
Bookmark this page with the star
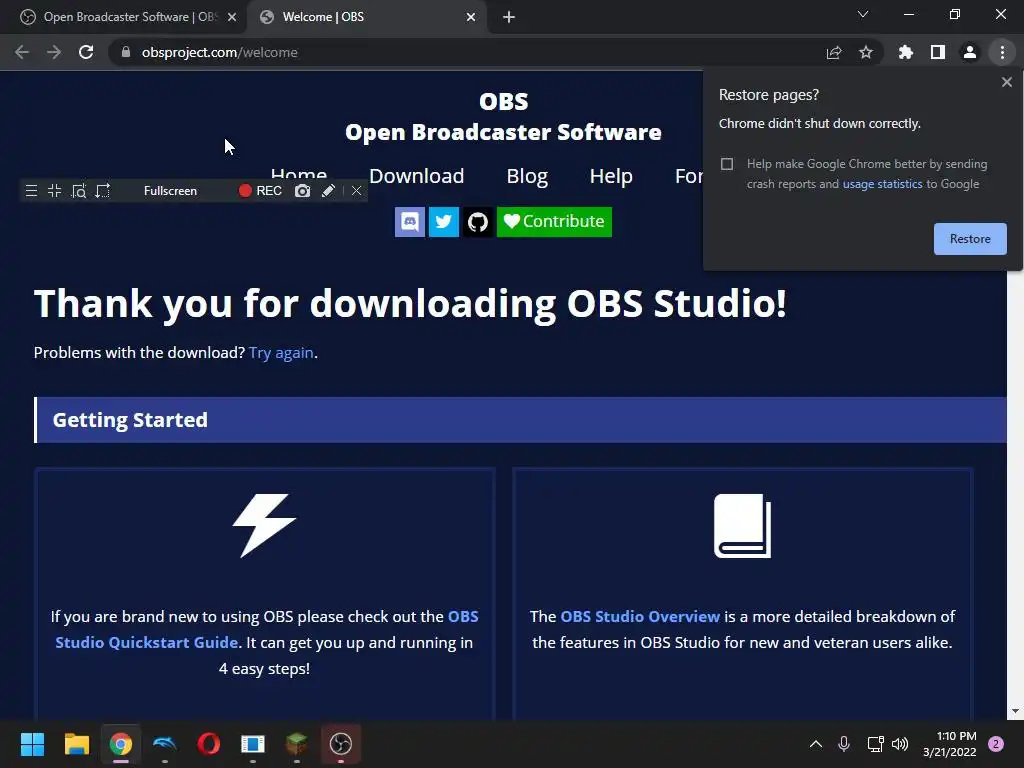pyautogui.click(x=866, y=52)
